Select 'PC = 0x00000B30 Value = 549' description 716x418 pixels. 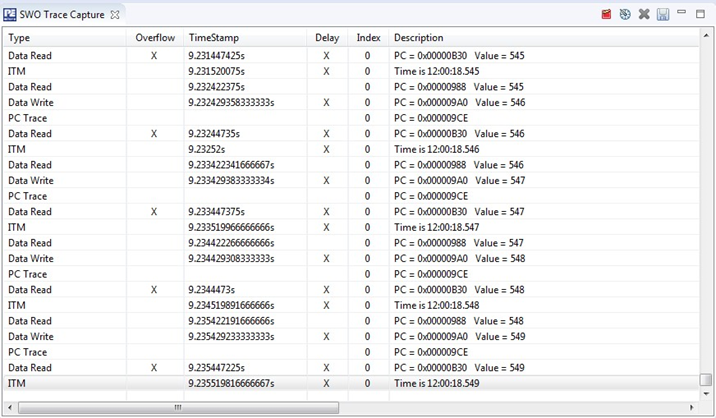click(x=459, y=368)
